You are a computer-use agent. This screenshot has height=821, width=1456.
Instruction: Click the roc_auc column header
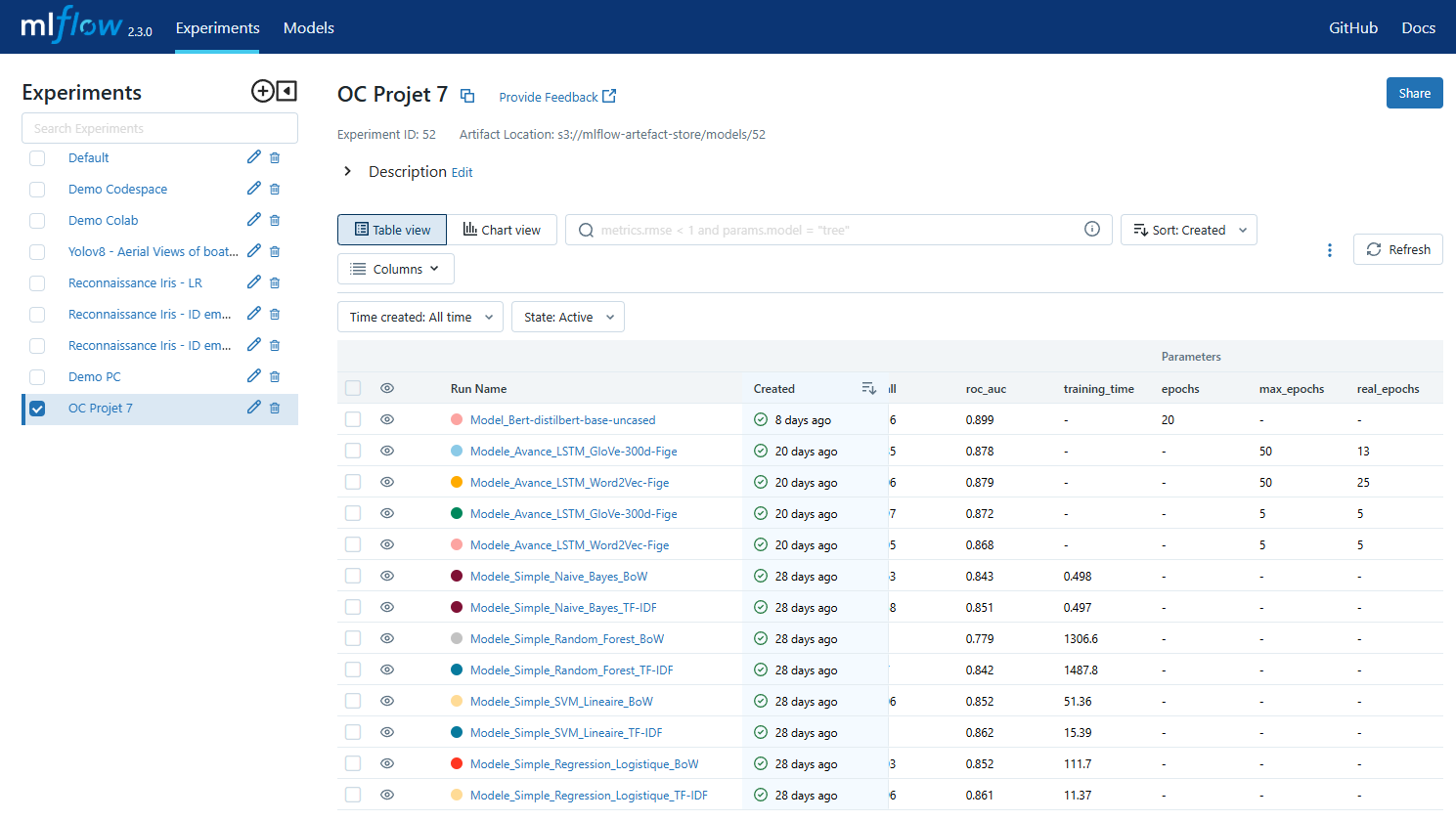click(x=986, y=388)
